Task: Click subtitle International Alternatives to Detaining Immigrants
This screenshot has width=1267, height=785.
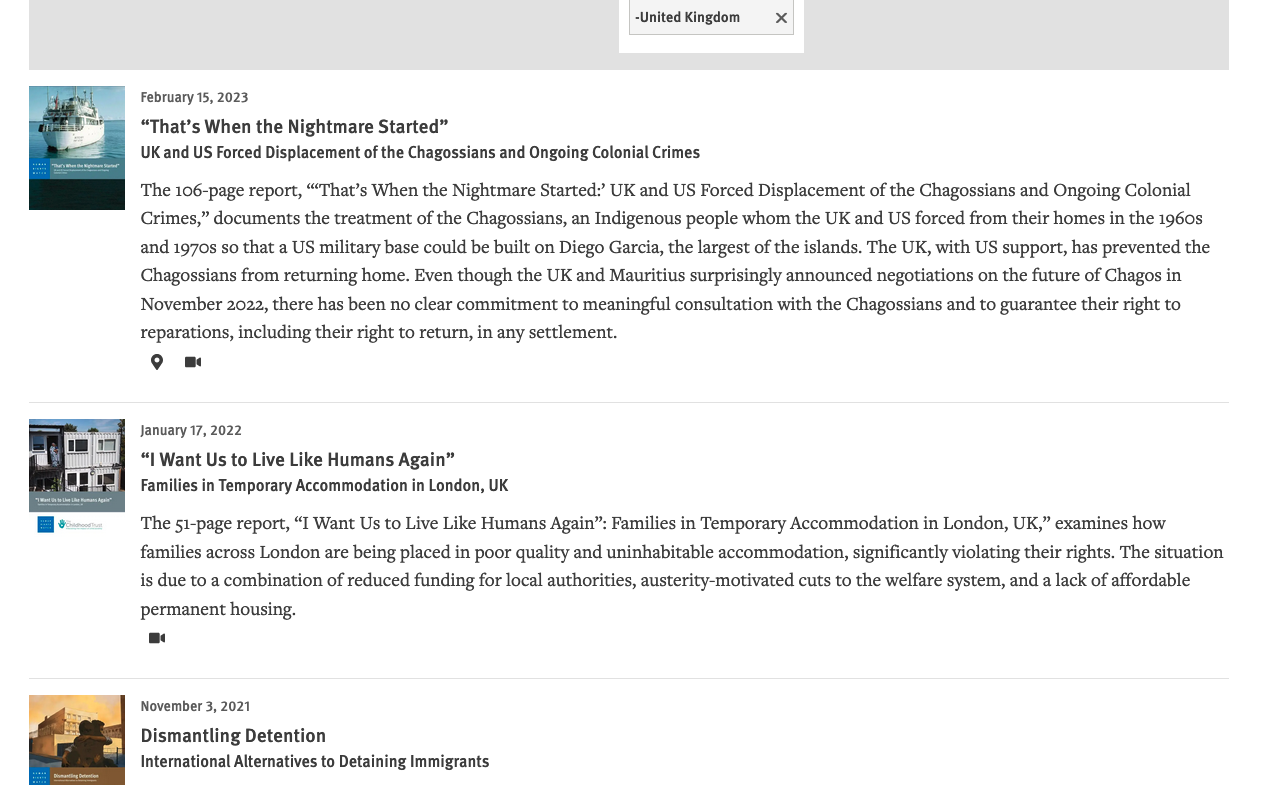Action: 315,761
